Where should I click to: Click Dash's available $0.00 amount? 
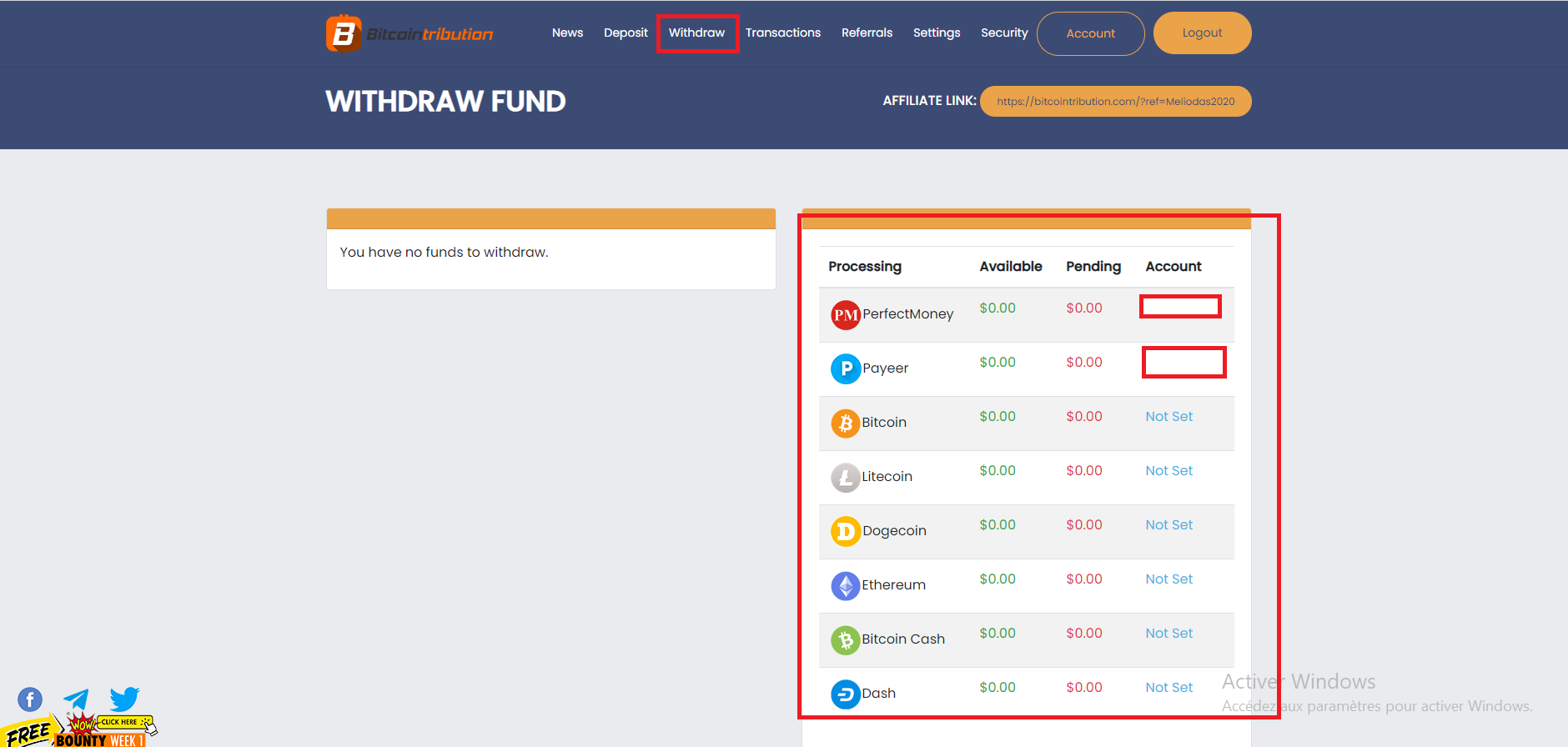coord(998,688)
